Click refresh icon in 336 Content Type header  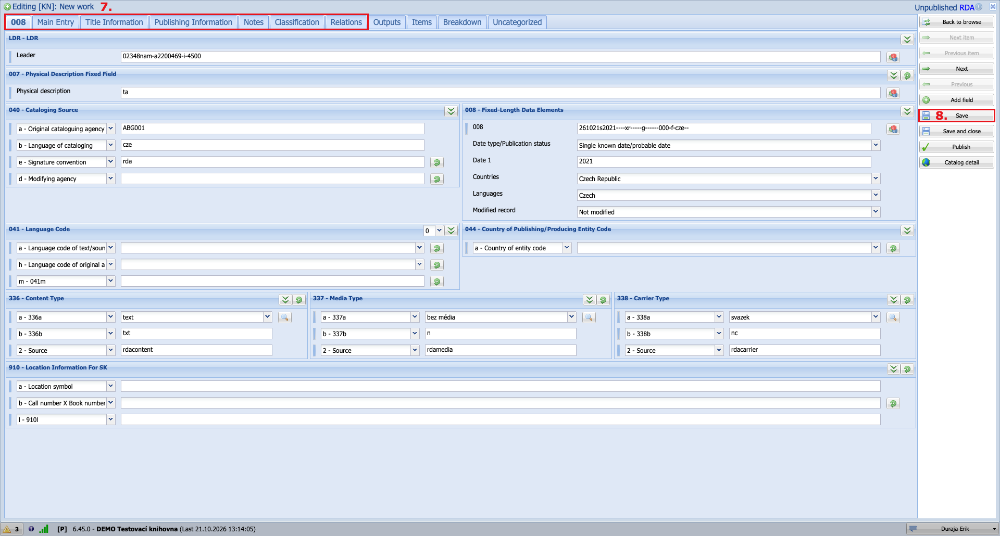pyautogui.click(x=298, y=299)
